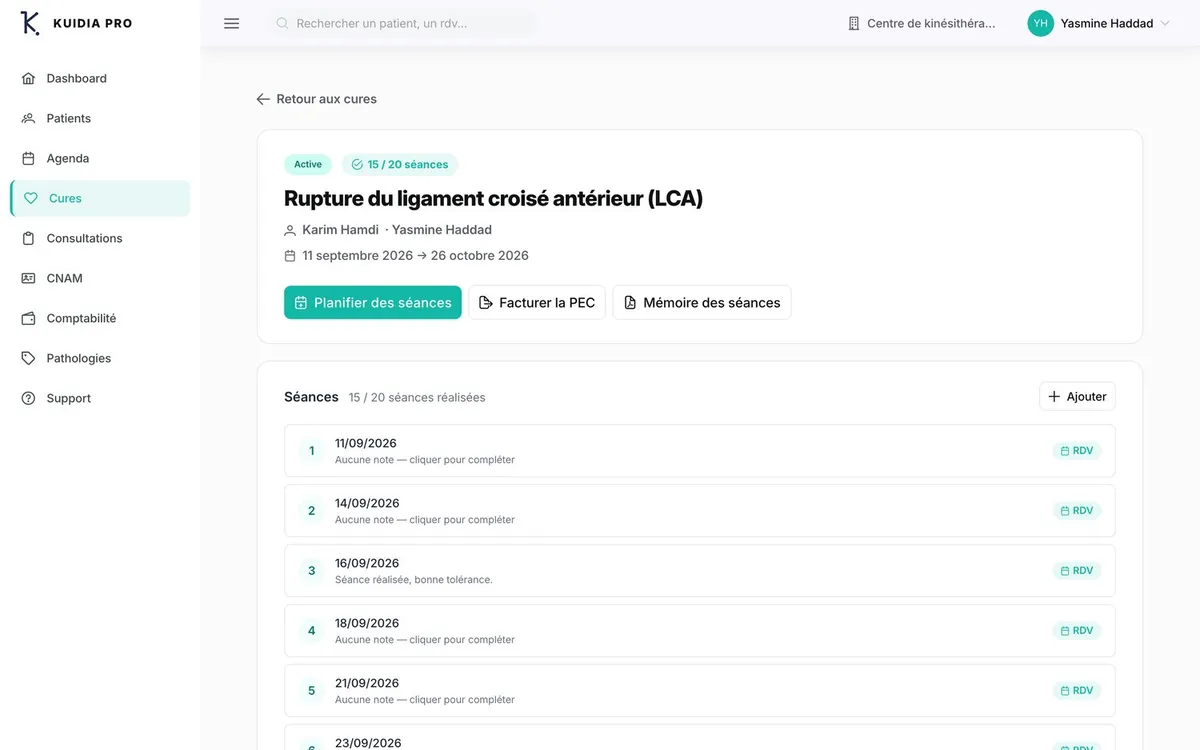Go back via Retour aux cures link
The width and height of the screenshot is (1200, 750).
point(317,99)
